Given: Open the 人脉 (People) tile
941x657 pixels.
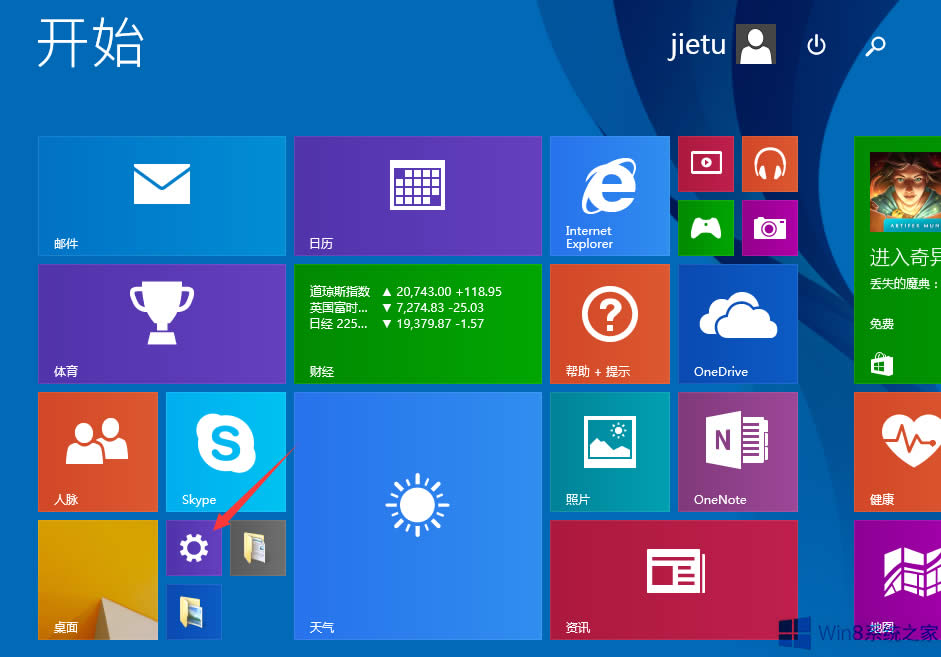Looking at the screenshot, I should pos(97,451).
